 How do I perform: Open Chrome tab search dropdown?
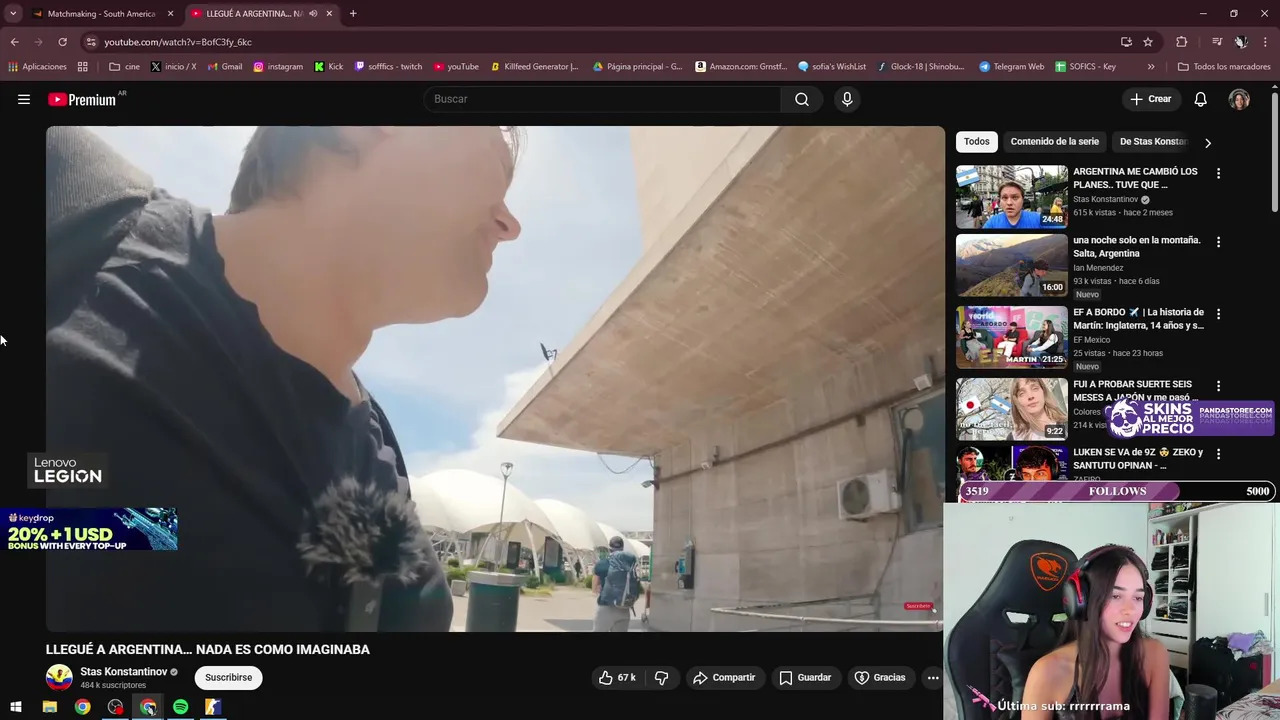pyautogui.click(x=13, y=14)
